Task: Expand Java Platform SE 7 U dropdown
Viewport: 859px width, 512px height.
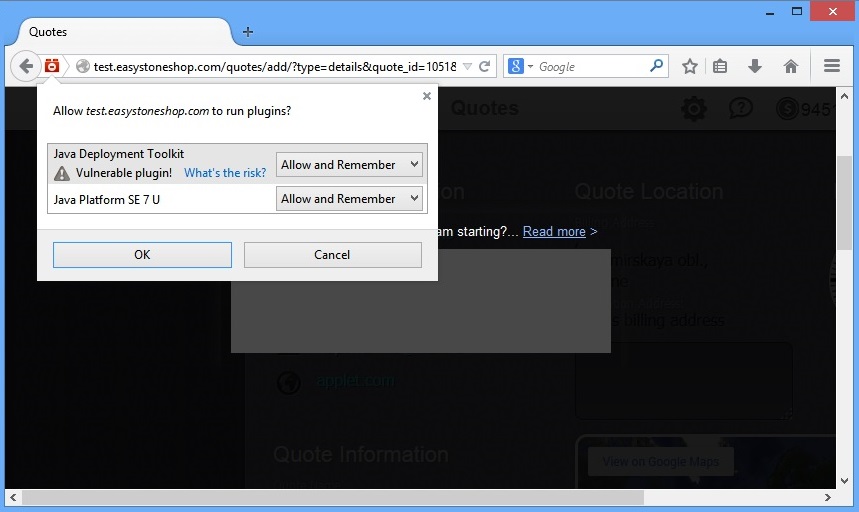Action: coord(349,199)
